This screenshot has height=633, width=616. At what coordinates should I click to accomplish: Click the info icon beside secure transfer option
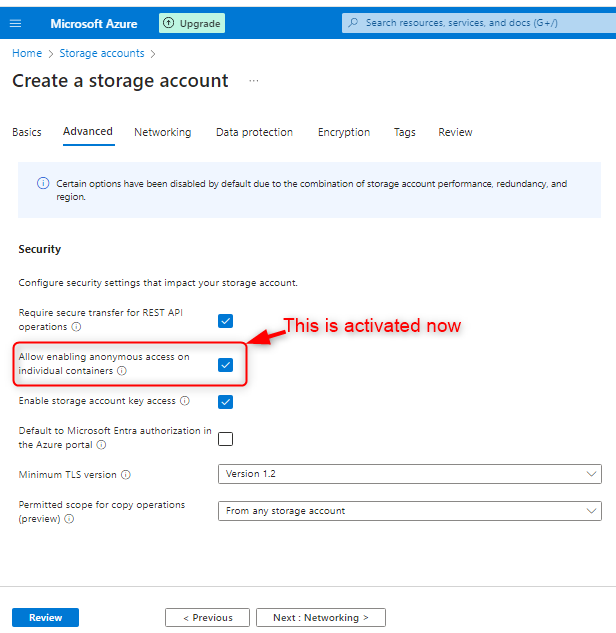click(77, 327)
